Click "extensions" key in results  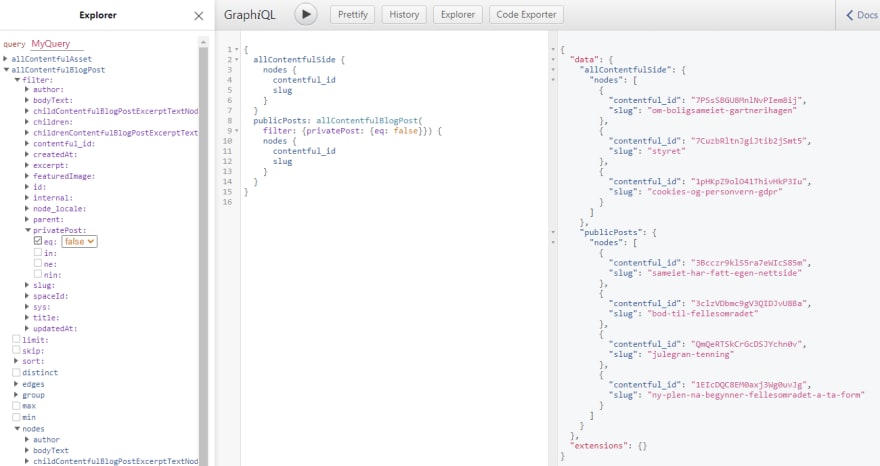[599, 446]
